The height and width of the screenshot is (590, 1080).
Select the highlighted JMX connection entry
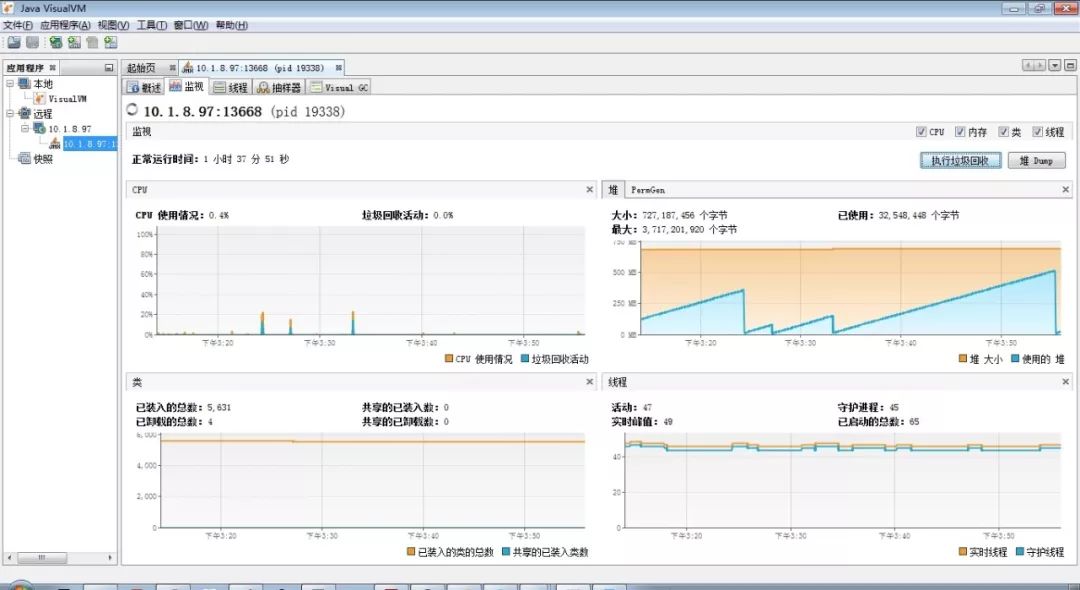pyautogui.click(x=90, y=144)
